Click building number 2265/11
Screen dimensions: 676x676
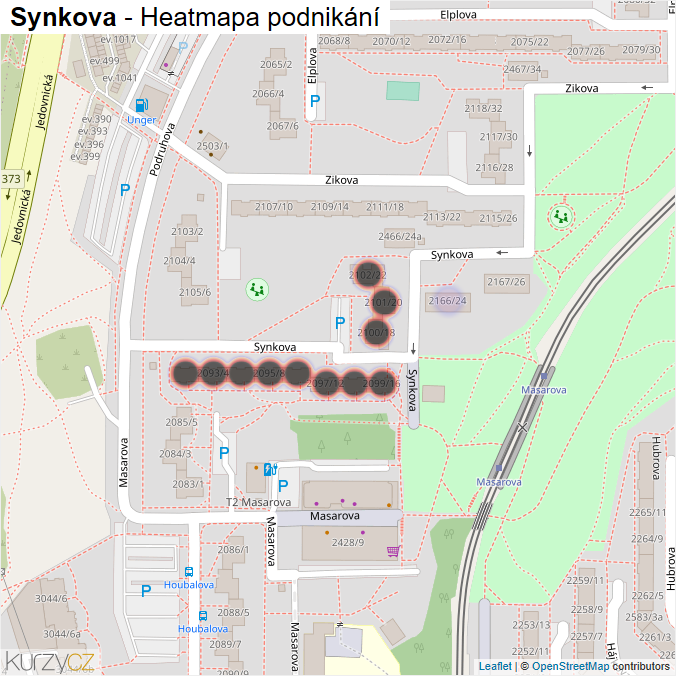pos(647,513)
